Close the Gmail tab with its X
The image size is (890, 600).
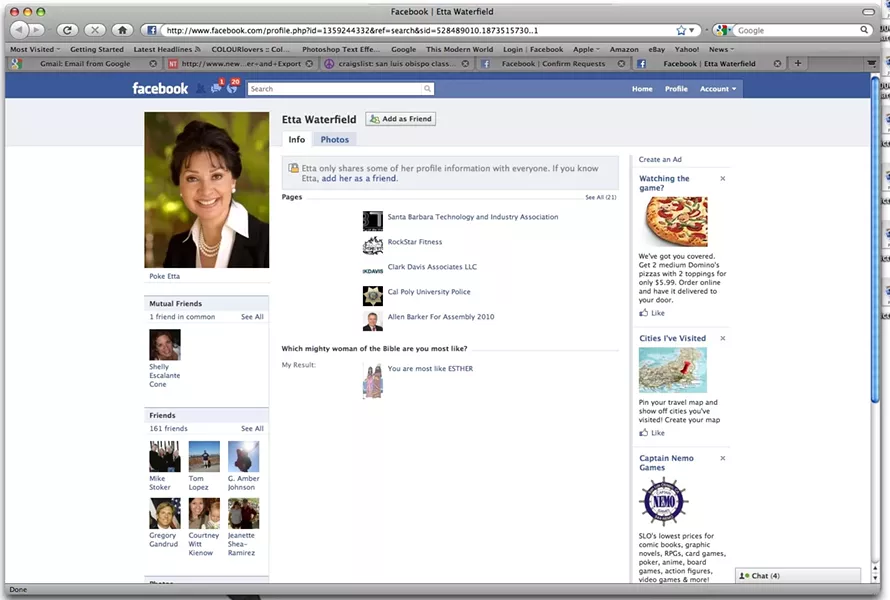tap(153, 64)
